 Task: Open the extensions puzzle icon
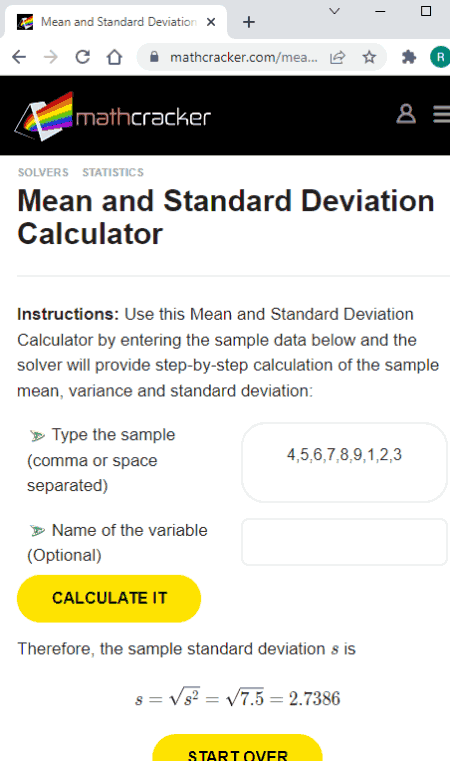click(x=409, y=57)
